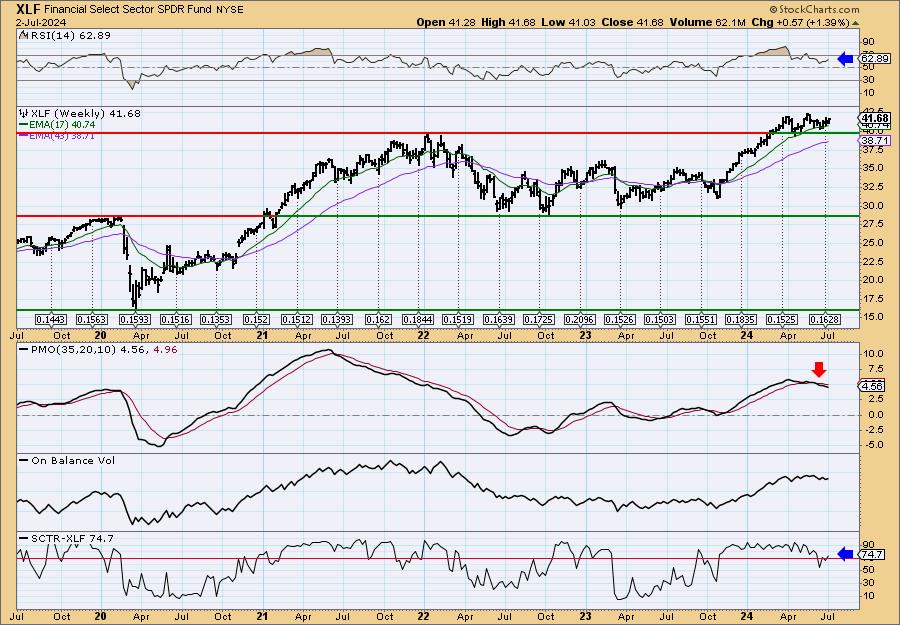Click the PMO value tag '4.56' on the axis
Viewport: 900px width, 625px height.
873,387
